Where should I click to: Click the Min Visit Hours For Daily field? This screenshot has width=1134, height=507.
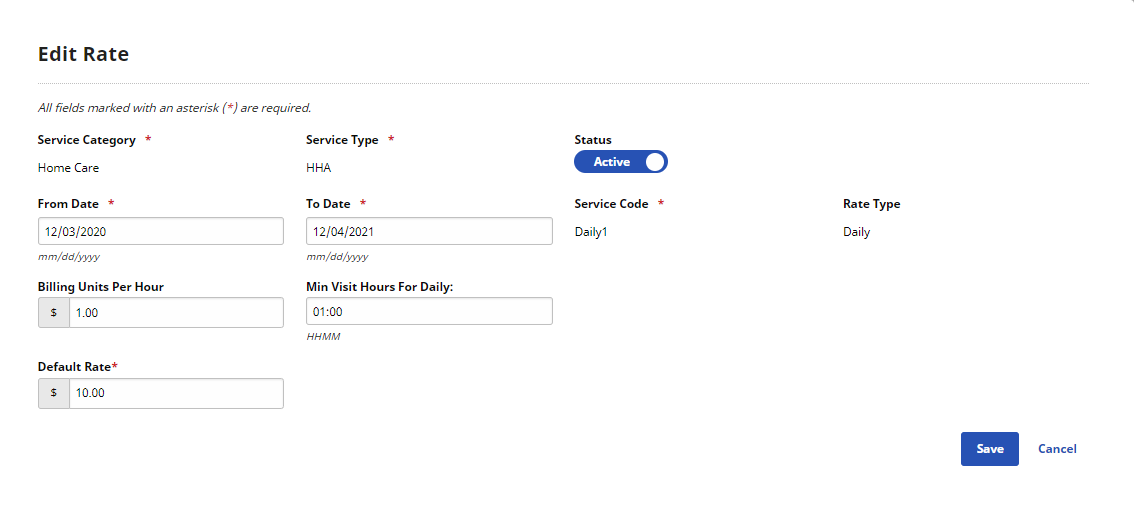[430, 311]
